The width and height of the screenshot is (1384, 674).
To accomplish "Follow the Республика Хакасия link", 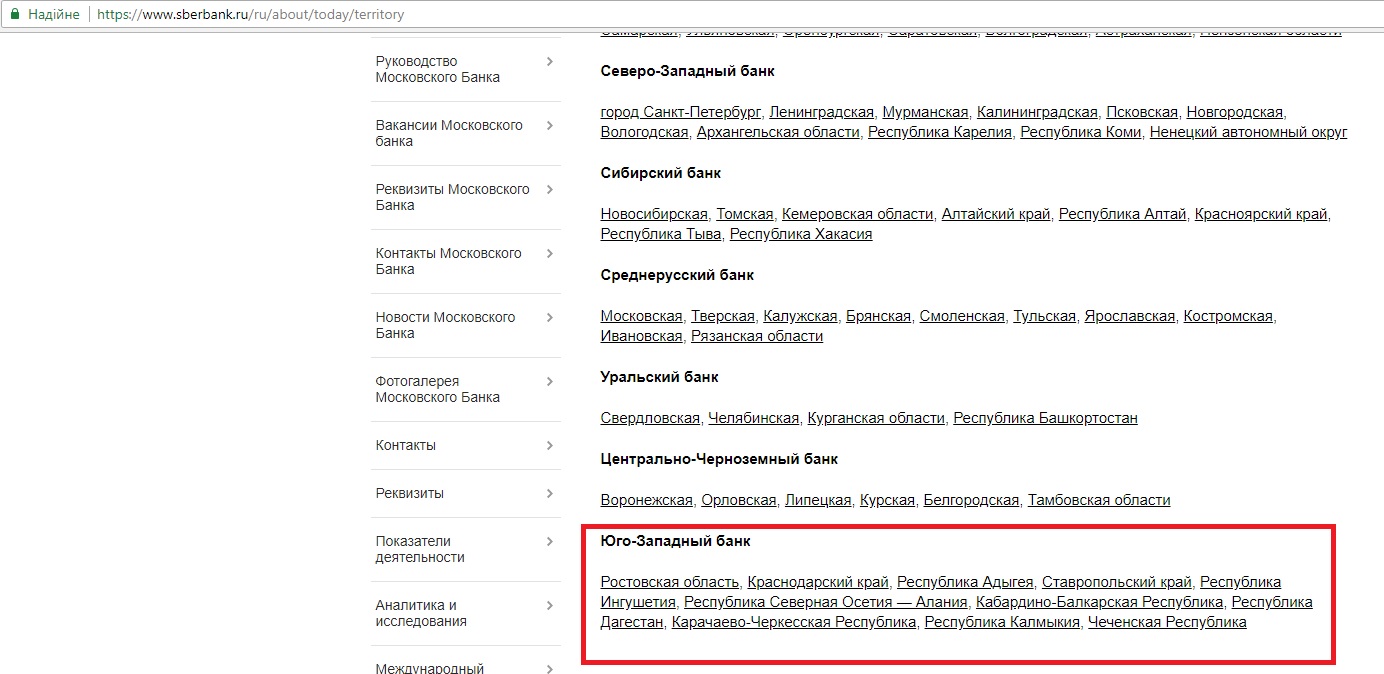I will (801, 234).
